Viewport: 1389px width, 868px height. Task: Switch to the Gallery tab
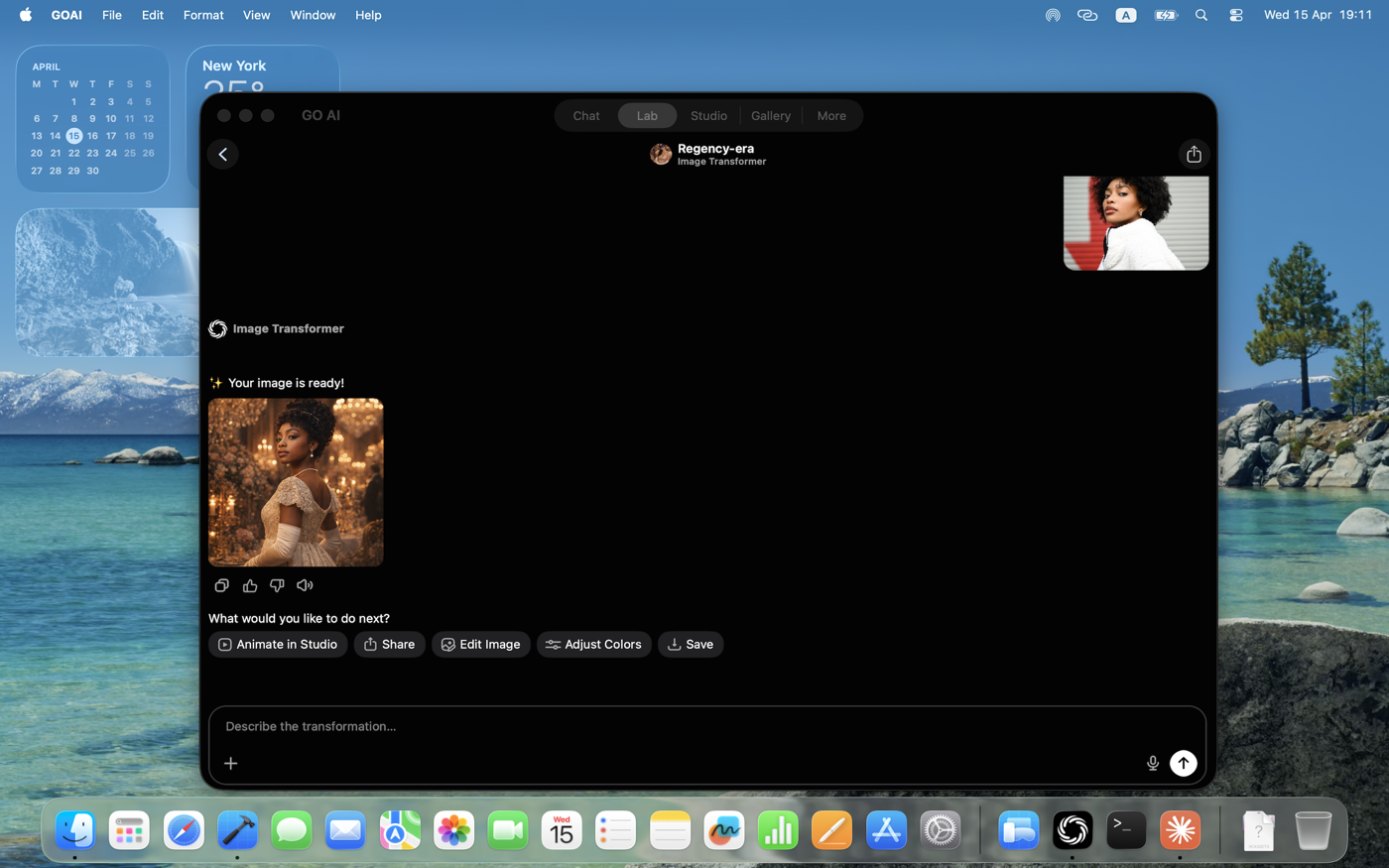pos(771,115)
